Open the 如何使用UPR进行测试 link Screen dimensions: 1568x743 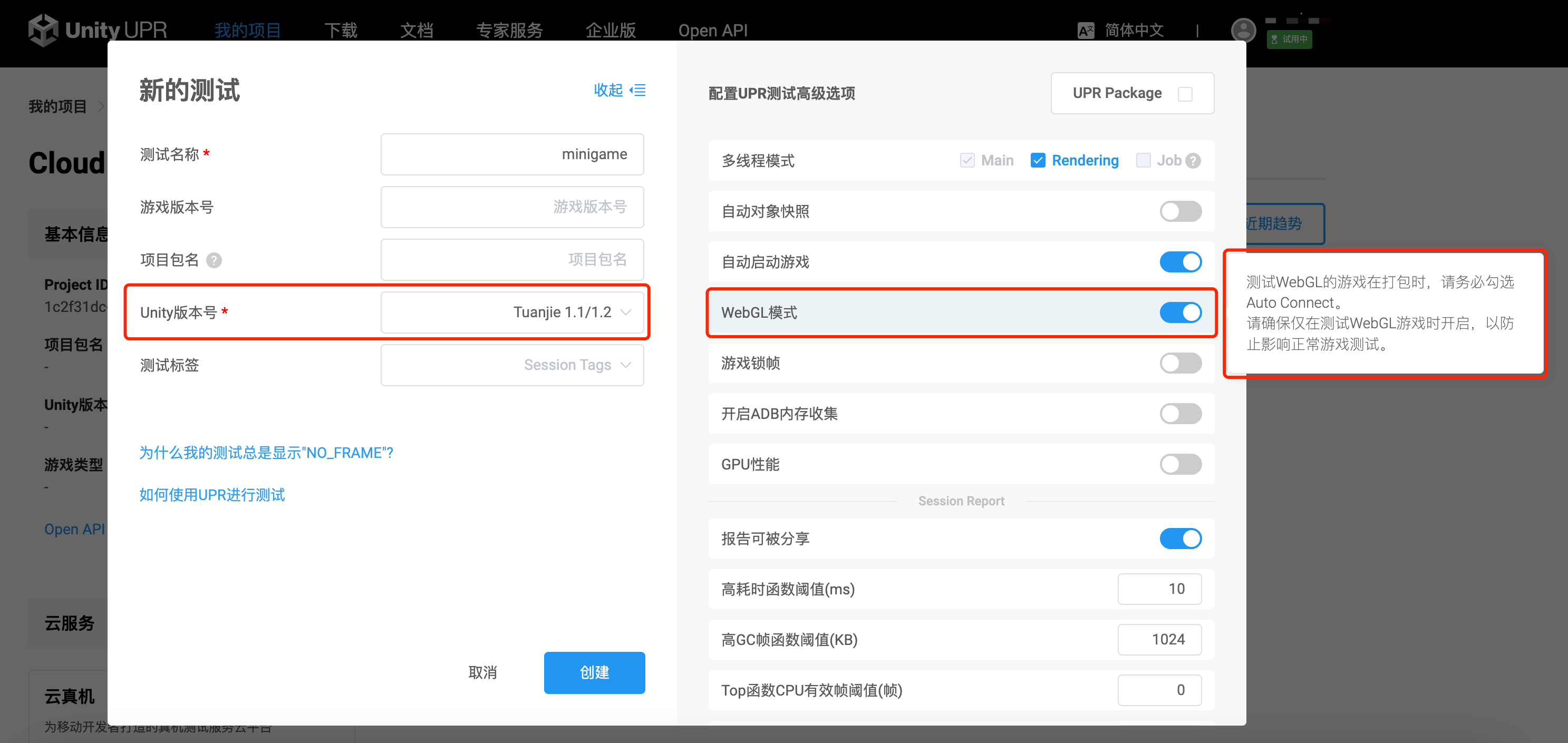pos(212,495)
